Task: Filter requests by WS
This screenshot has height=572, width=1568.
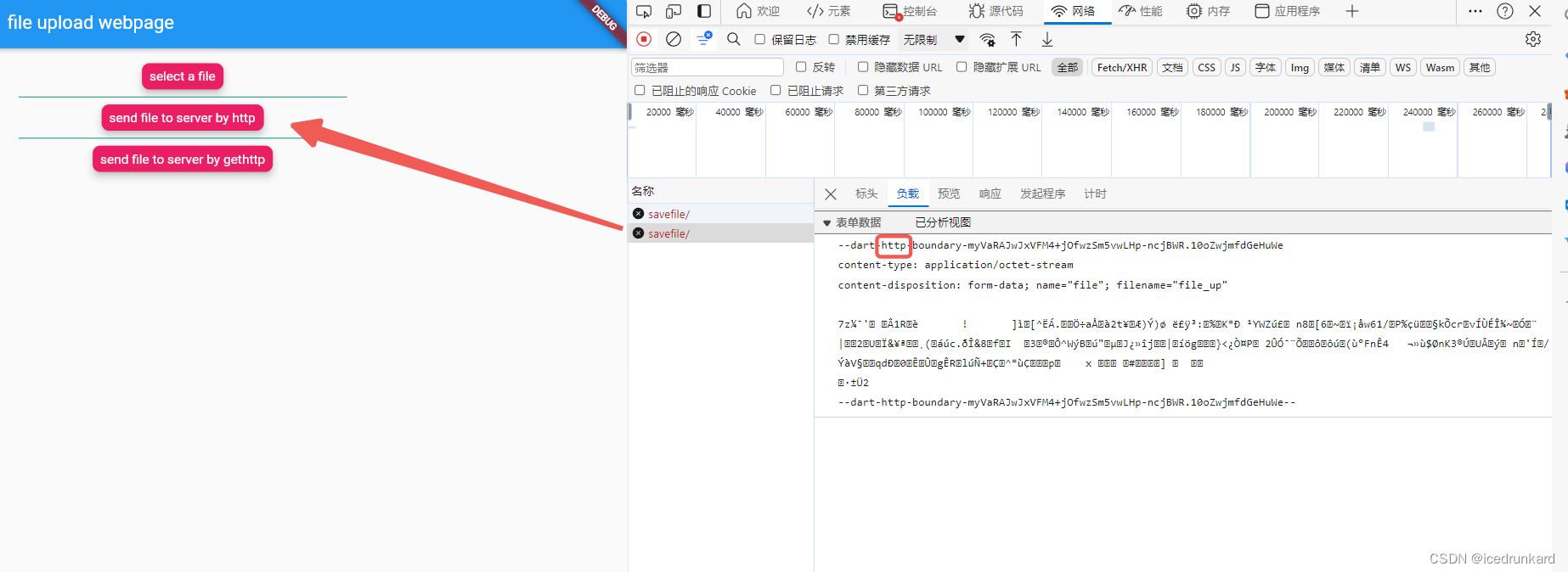Action: 1403,67
